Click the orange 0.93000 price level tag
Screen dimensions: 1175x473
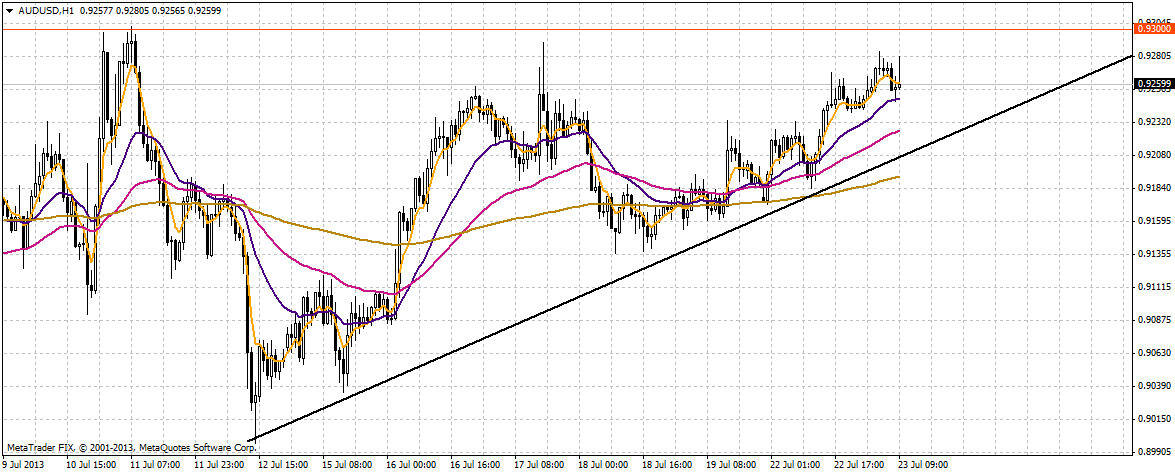pos(1153,29)
